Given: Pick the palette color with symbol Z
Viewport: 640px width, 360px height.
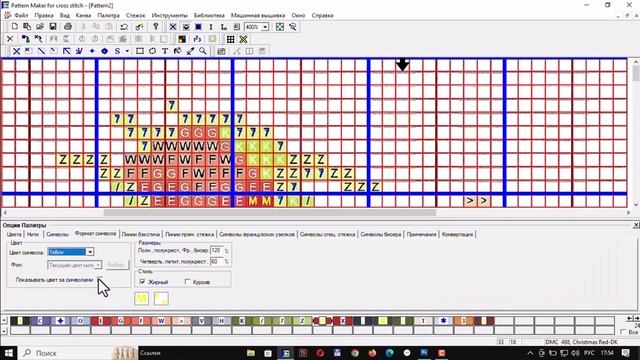Looking at the screenshot, I should pyautogui.click(x=302, y=321).
